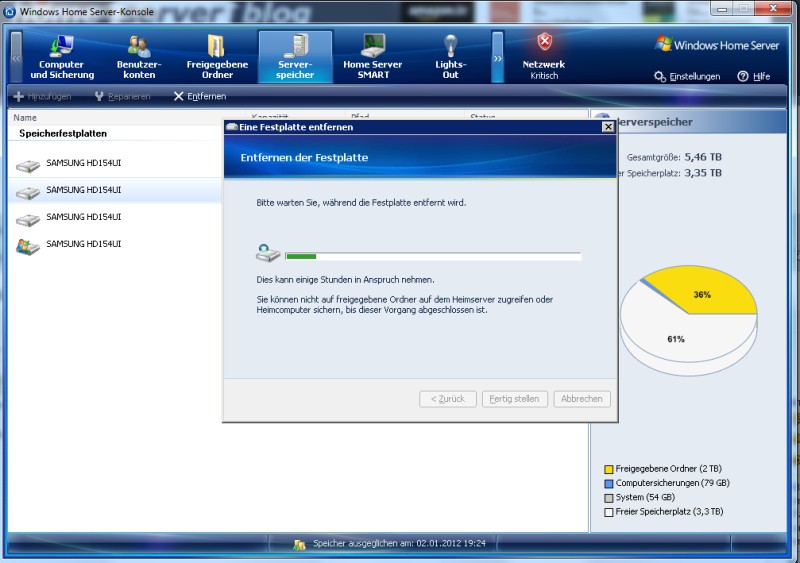
Task: Open Einstellungen settings
Action: pyautogui.click(x=688, y=77)
